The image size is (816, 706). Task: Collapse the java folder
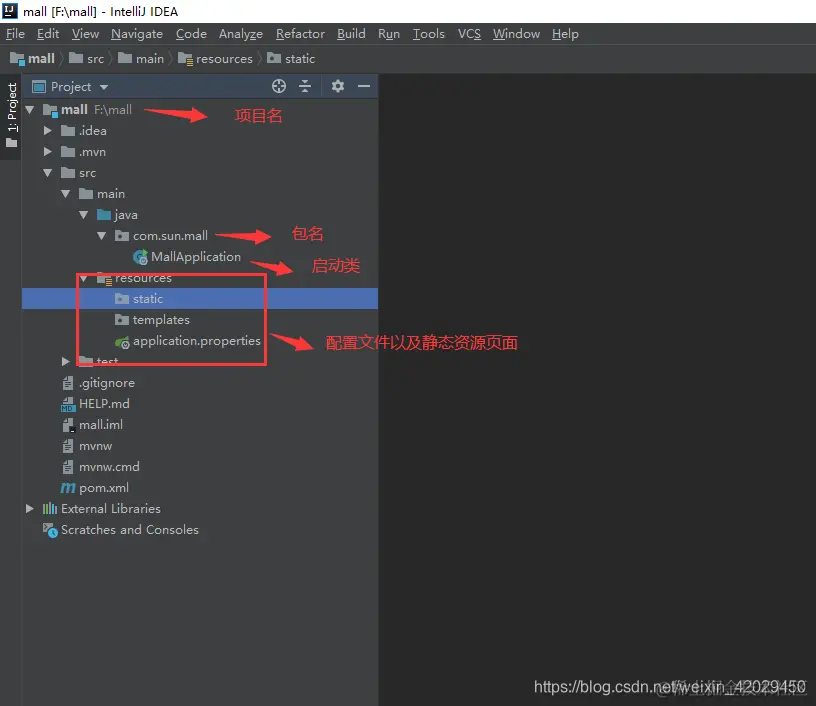click(83, 214)
